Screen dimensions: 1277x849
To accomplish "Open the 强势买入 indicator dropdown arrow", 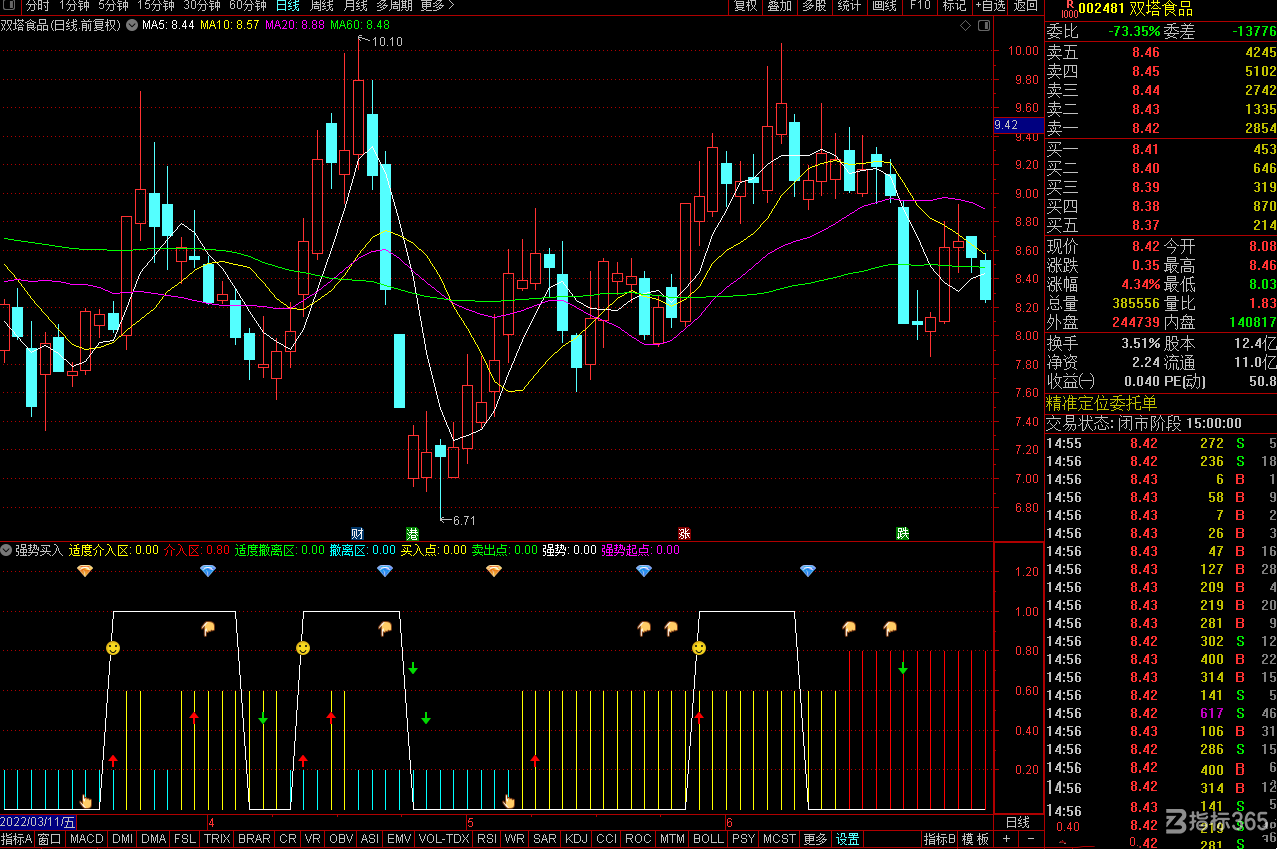I will [x=6, y=549].
